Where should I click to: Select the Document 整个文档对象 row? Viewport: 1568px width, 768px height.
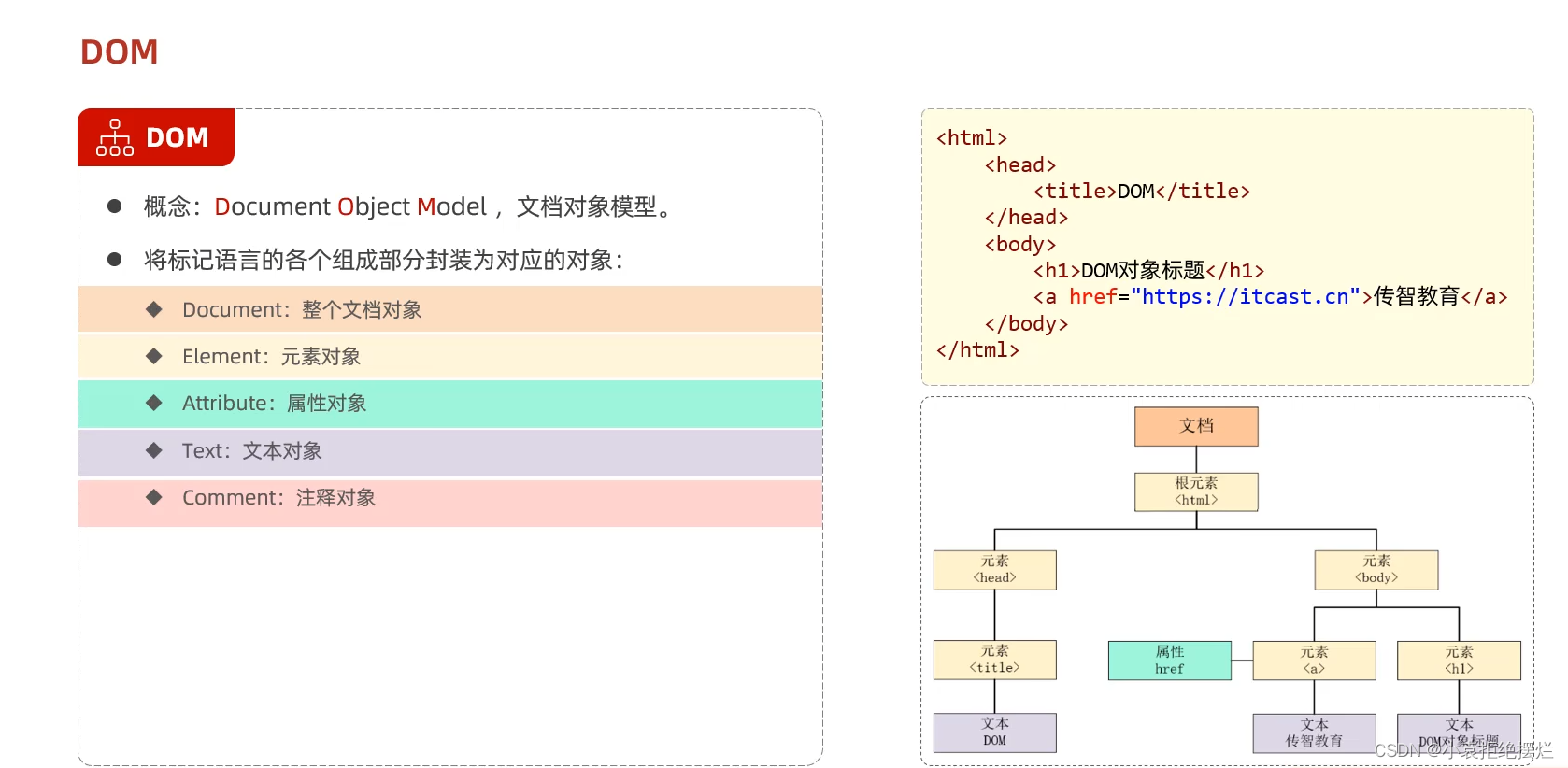(450, 309)
